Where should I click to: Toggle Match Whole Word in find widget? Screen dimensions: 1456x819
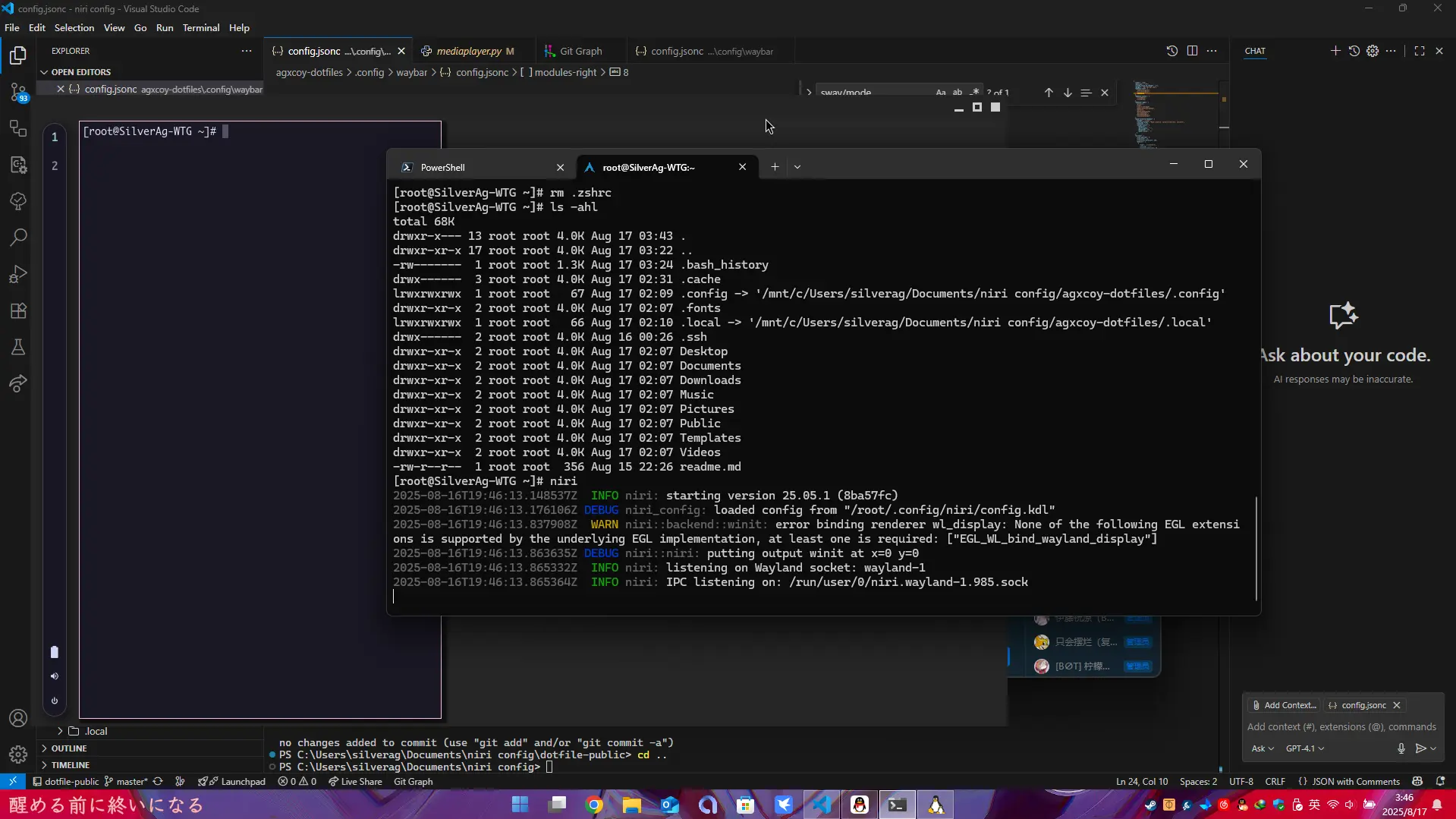click(958, 93)
